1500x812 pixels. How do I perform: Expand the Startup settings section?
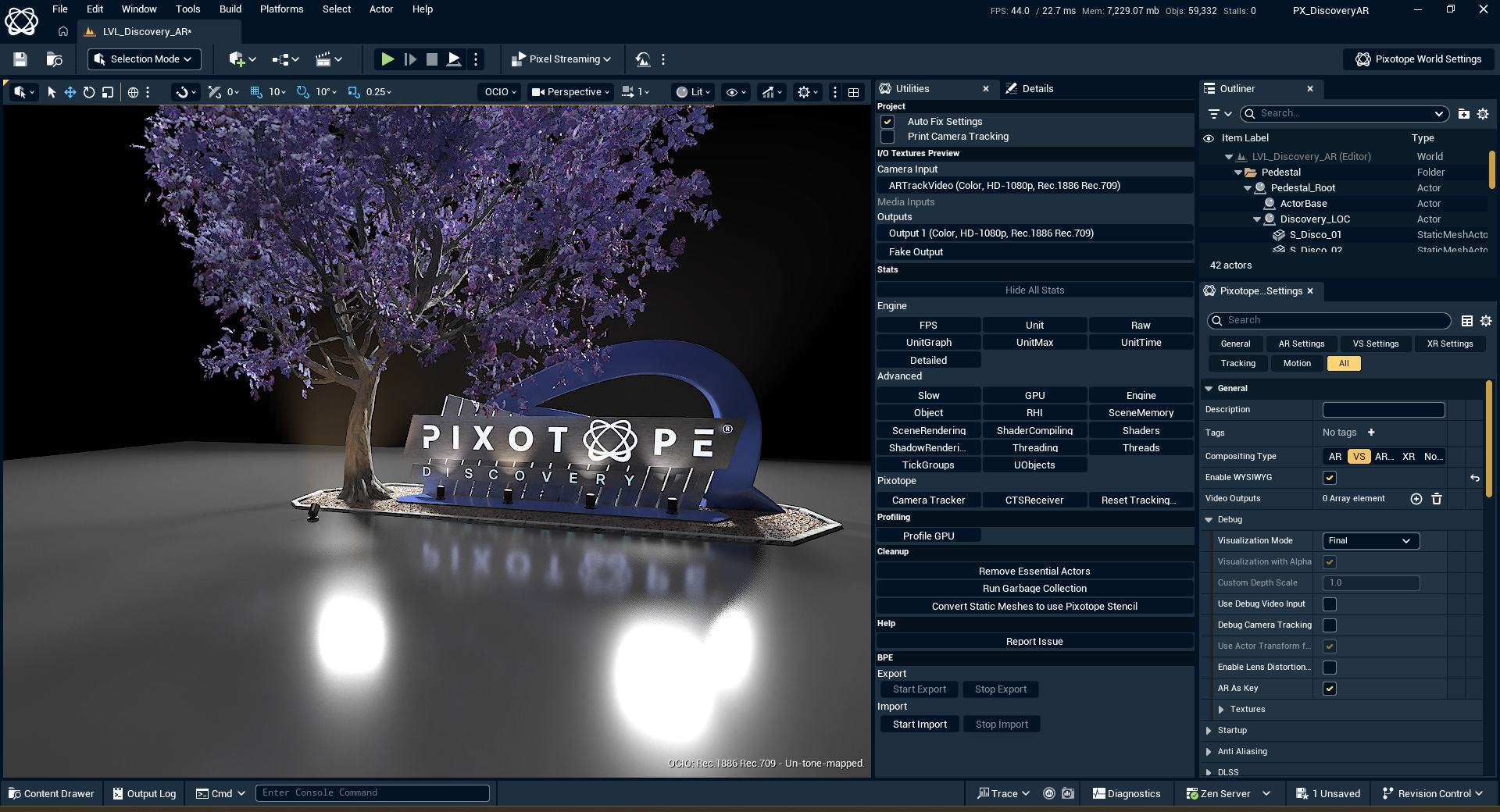point(1209,731)
